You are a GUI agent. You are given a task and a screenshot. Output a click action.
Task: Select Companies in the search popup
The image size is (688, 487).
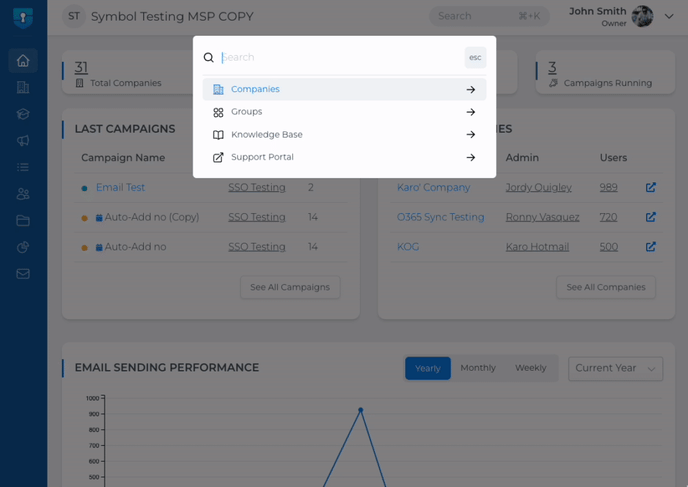click(344, 89)
